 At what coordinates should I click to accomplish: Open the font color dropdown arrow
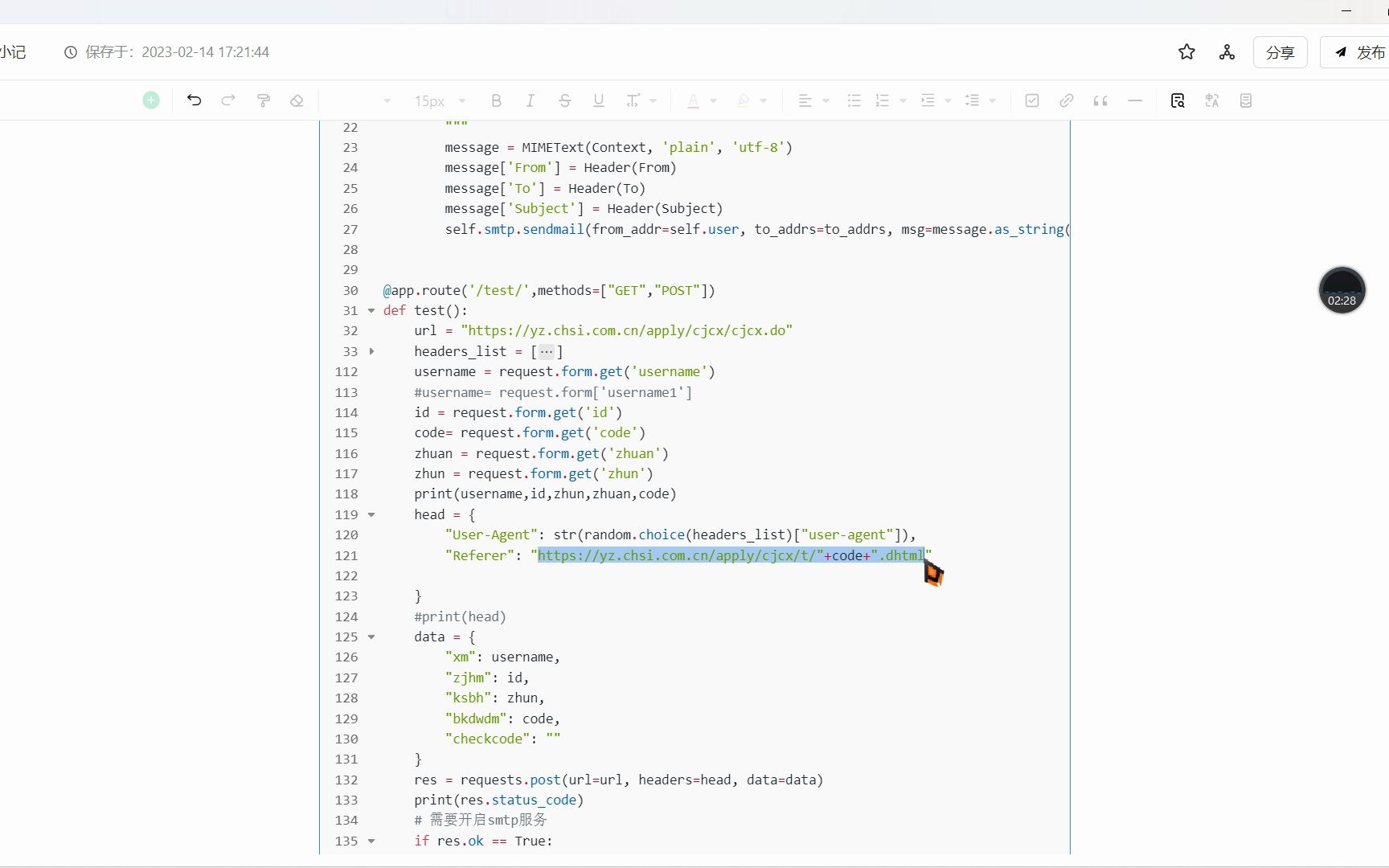713,101
